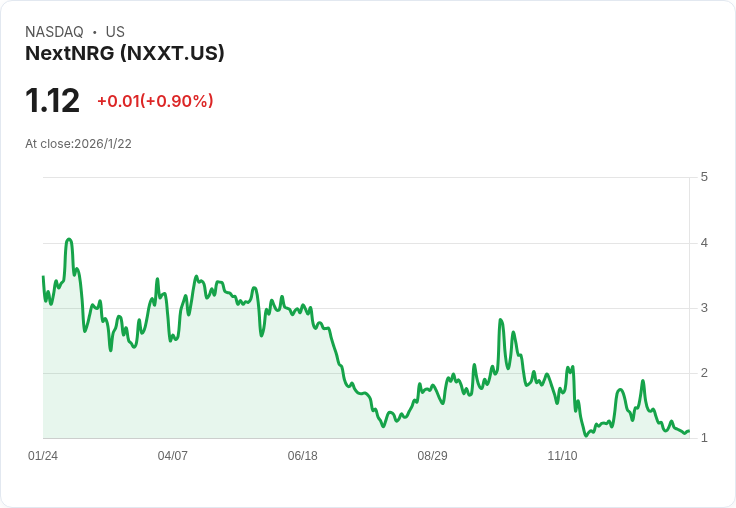The height and width of the screenshot is (508, 736).
Task: Select the 01/24 date on the x-axis
Action: click(x=43, y=456)
